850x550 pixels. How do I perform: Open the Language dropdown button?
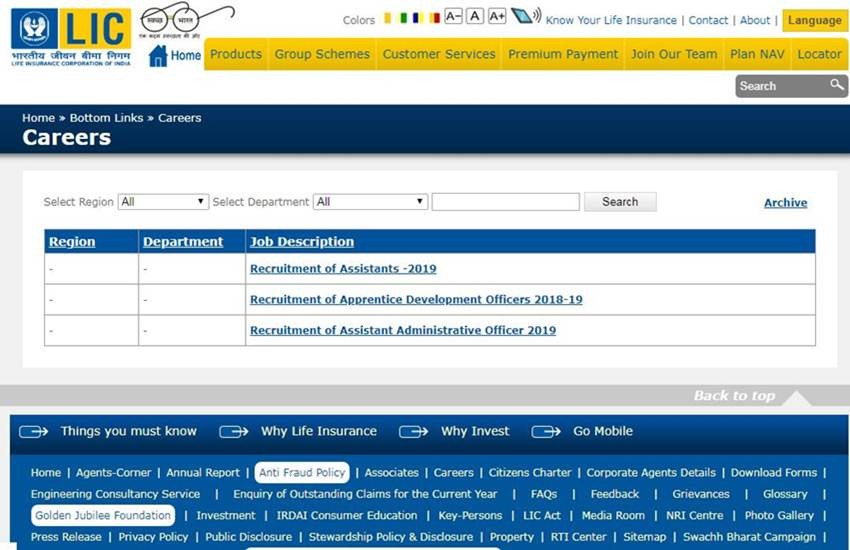(815, 21)
